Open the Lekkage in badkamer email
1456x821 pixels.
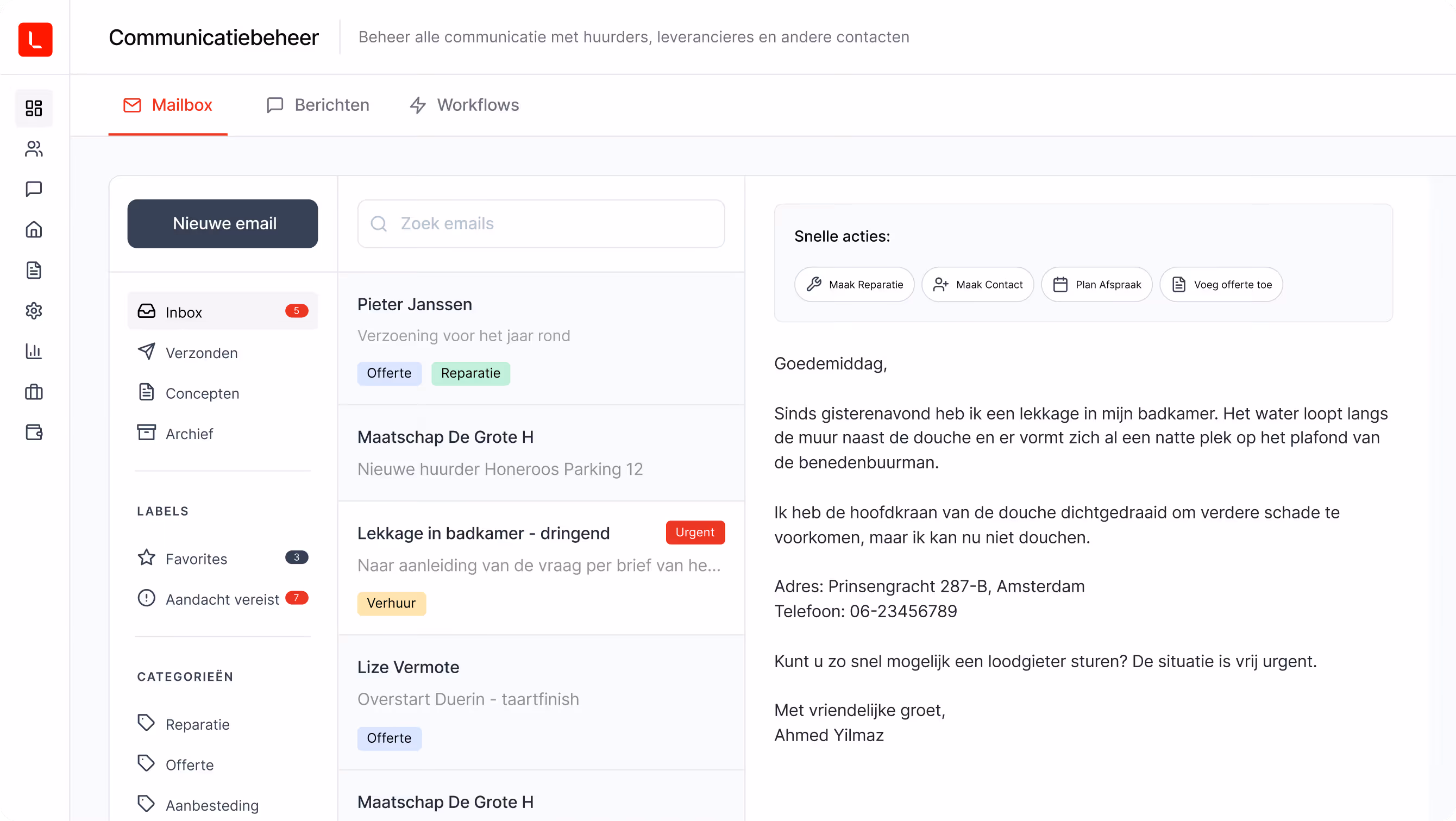(x=541, y=568)
